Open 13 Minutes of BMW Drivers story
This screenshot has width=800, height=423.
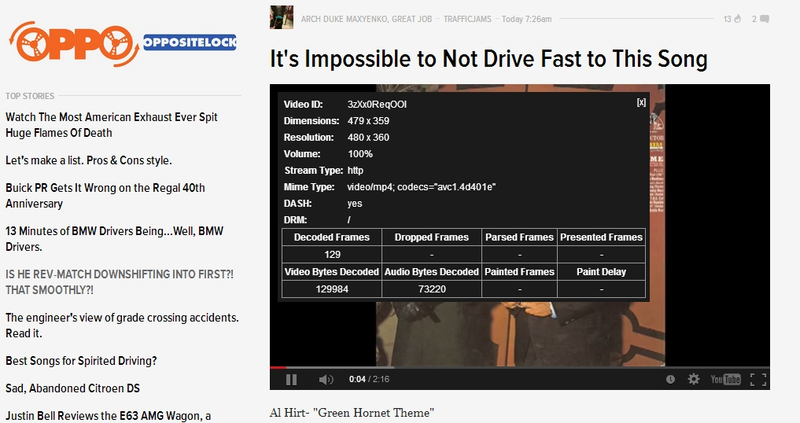(x=114, y=239)
